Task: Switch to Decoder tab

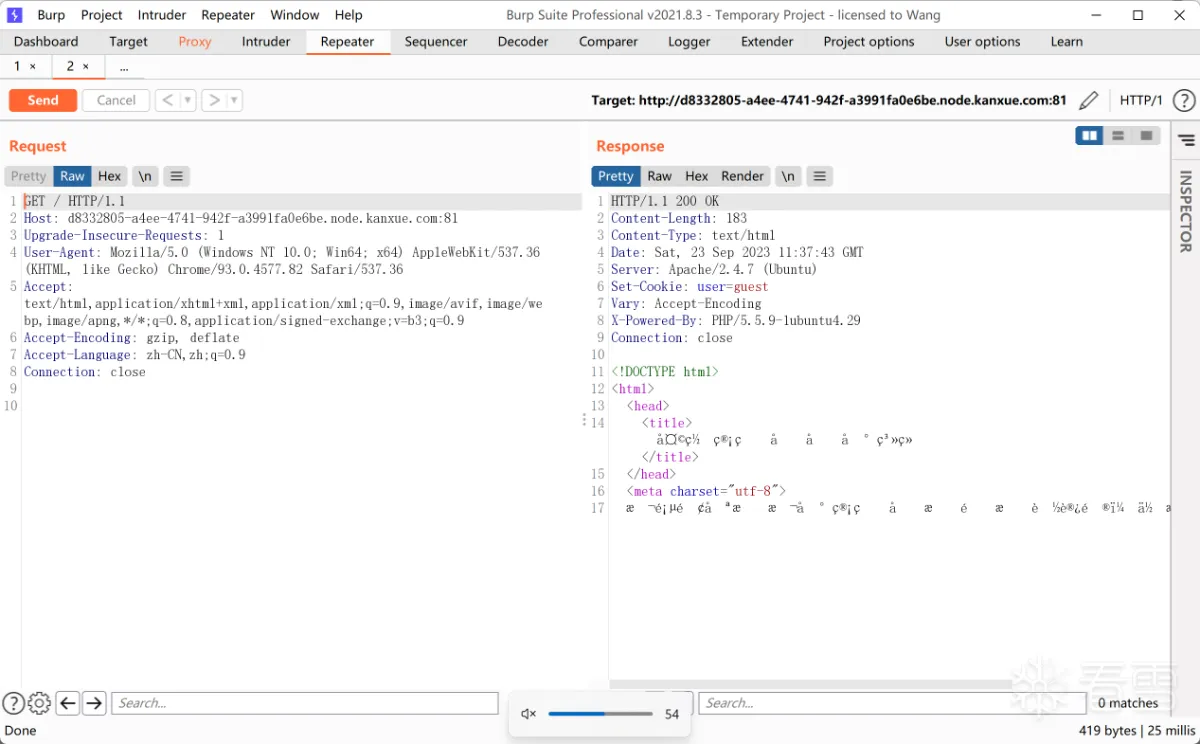Action: point(523,41)
